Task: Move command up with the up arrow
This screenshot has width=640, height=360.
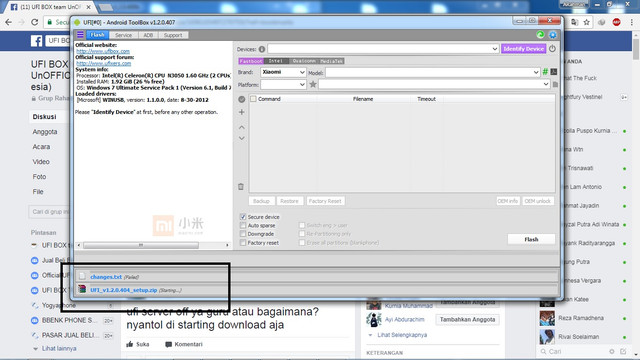Action: [242, 127]
